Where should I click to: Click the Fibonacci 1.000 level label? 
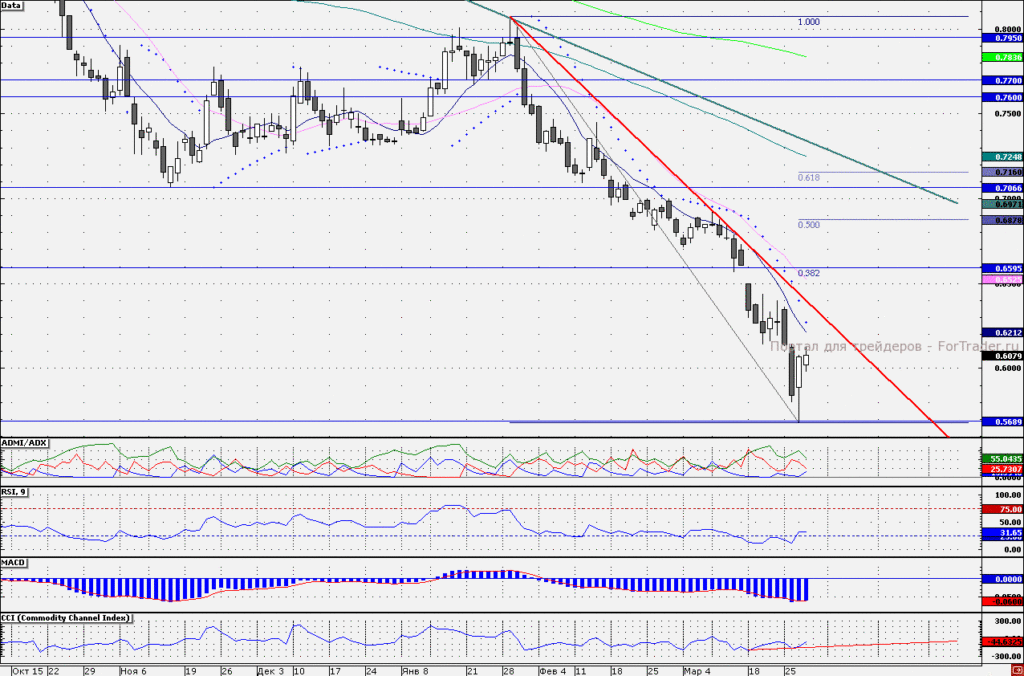808,22
